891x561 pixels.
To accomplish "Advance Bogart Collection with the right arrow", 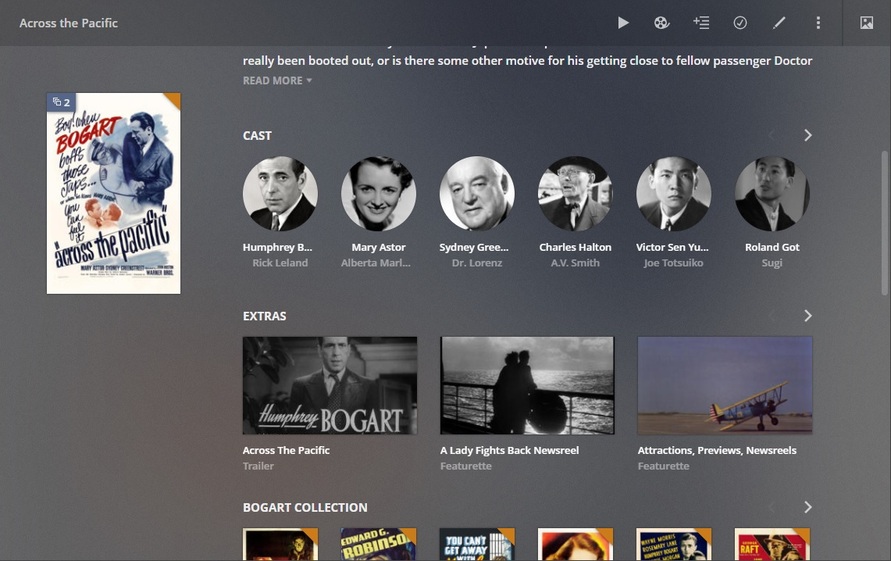I will [x=807, y=507].
